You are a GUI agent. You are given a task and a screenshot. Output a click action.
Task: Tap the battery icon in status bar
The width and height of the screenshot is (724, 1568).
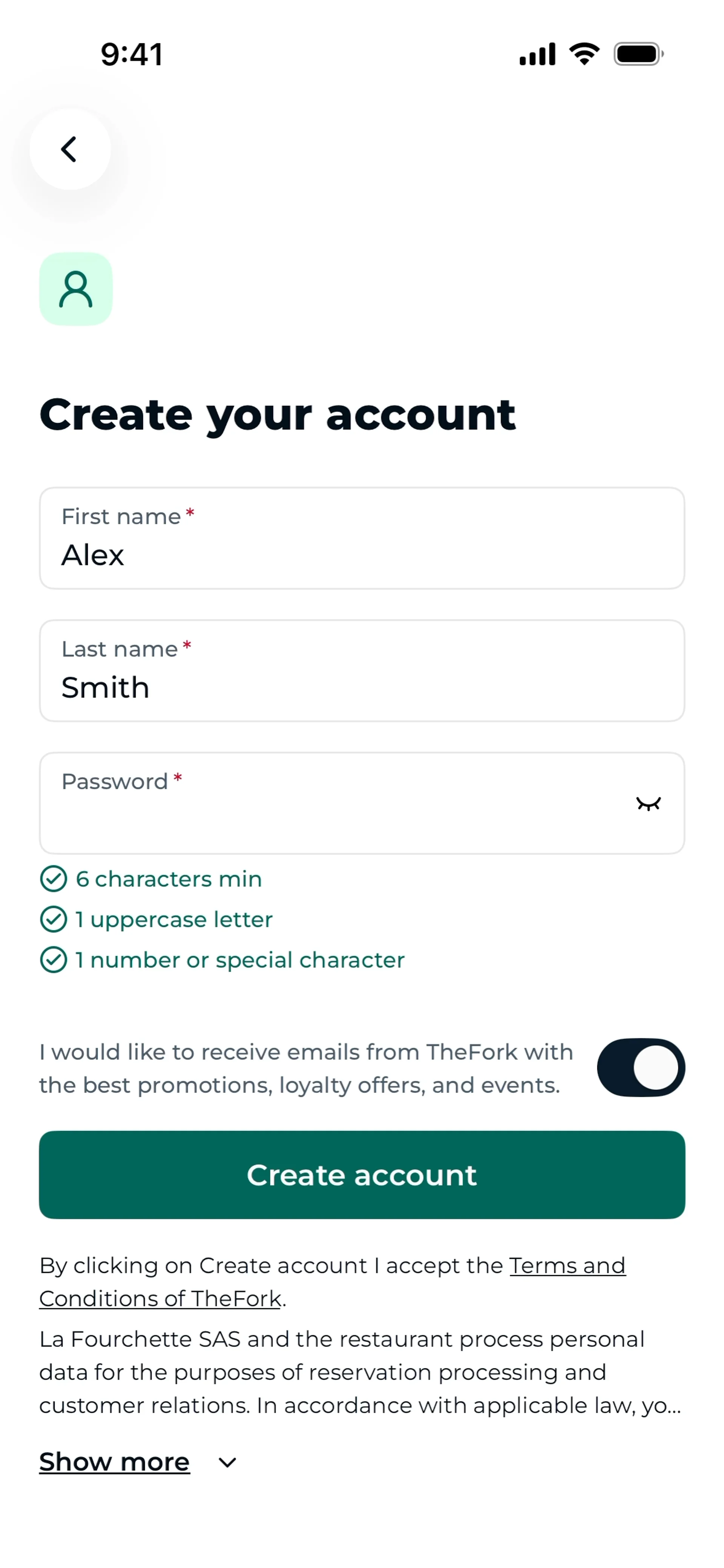click(638, 54)
